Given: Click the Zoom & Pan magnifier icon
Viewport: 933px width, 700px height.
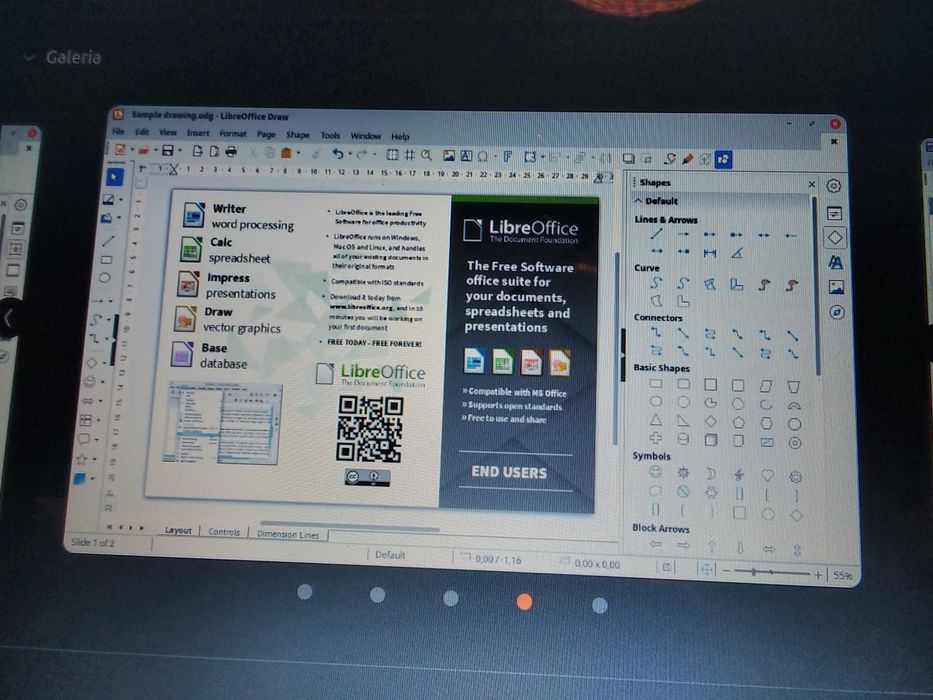Looking at the screenshot, I should pos(427,155).
